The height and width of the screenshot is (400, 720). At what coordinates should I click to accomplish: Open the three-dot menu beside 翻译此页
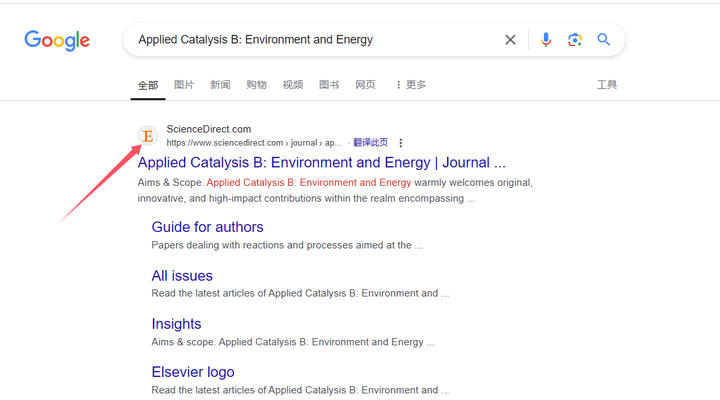pyautogui.click(x=400, y=143)
